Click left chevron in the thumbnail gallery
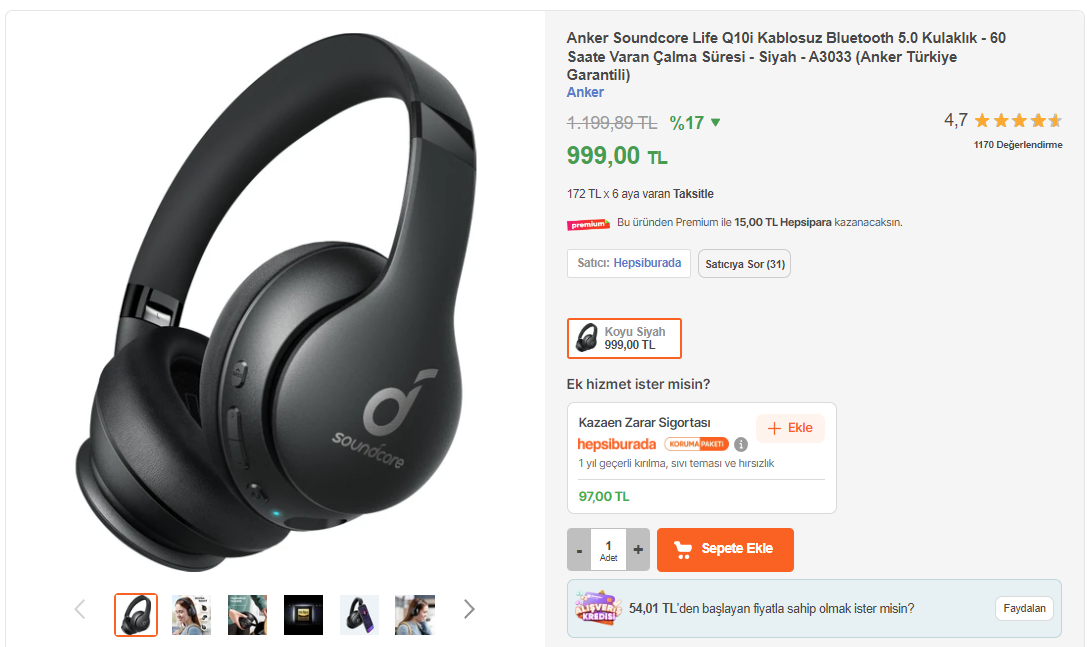1087x647 pixels. pos(80,608)
